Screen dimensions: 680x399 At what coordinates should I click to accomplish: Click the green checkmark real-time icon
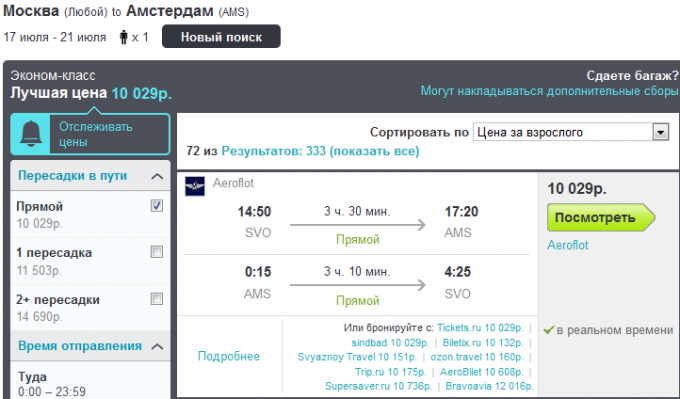coord(549,330)
